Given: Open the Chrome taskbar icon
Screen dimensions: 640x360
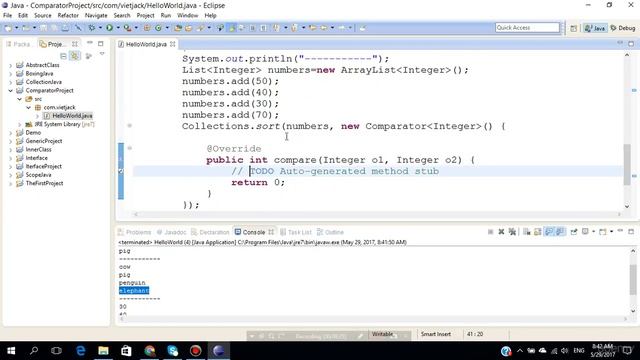Looking at the screenshot, I should [149, 351].
